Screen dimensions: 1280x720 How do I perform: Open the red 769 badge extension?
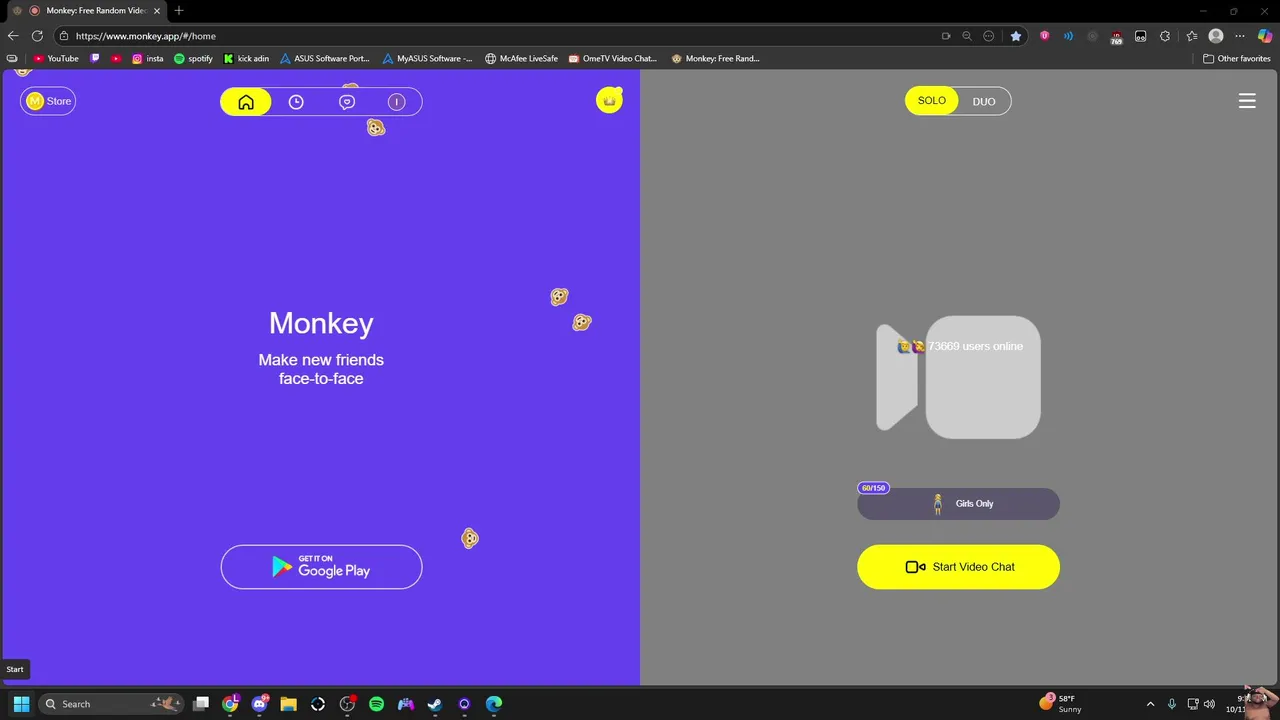[x=1117, y=37]
